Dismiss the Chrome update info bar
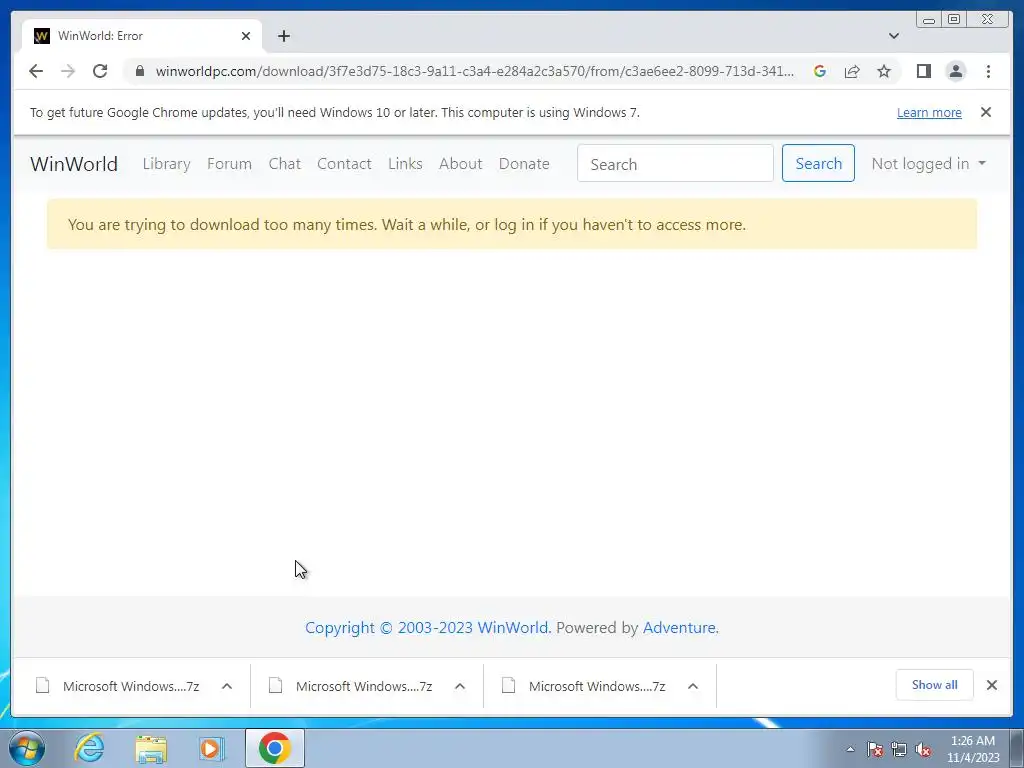The width and height of the screenshot is (1024, 768). click(x=985, y=112)
